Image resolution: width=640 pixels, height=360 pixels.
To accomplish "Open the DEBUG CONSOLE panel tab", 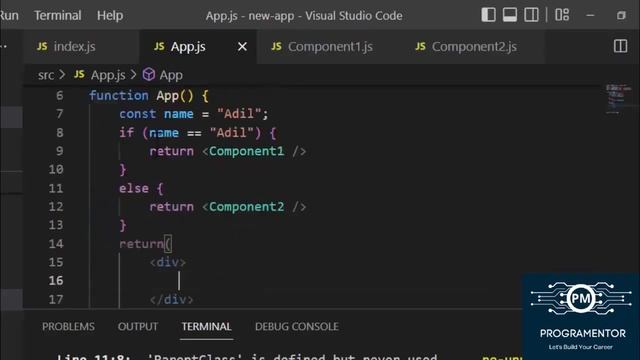I will point(297,327).
